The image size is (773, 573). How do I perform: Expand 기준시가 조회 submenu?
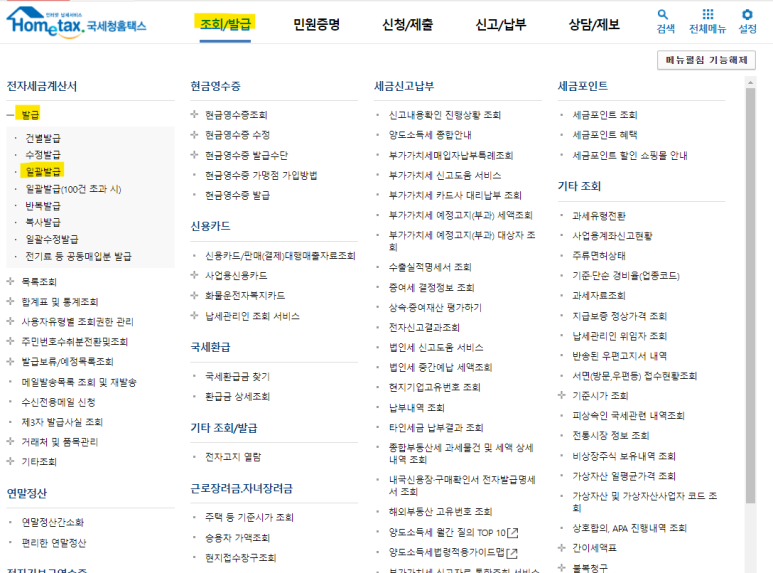[562, 395]
